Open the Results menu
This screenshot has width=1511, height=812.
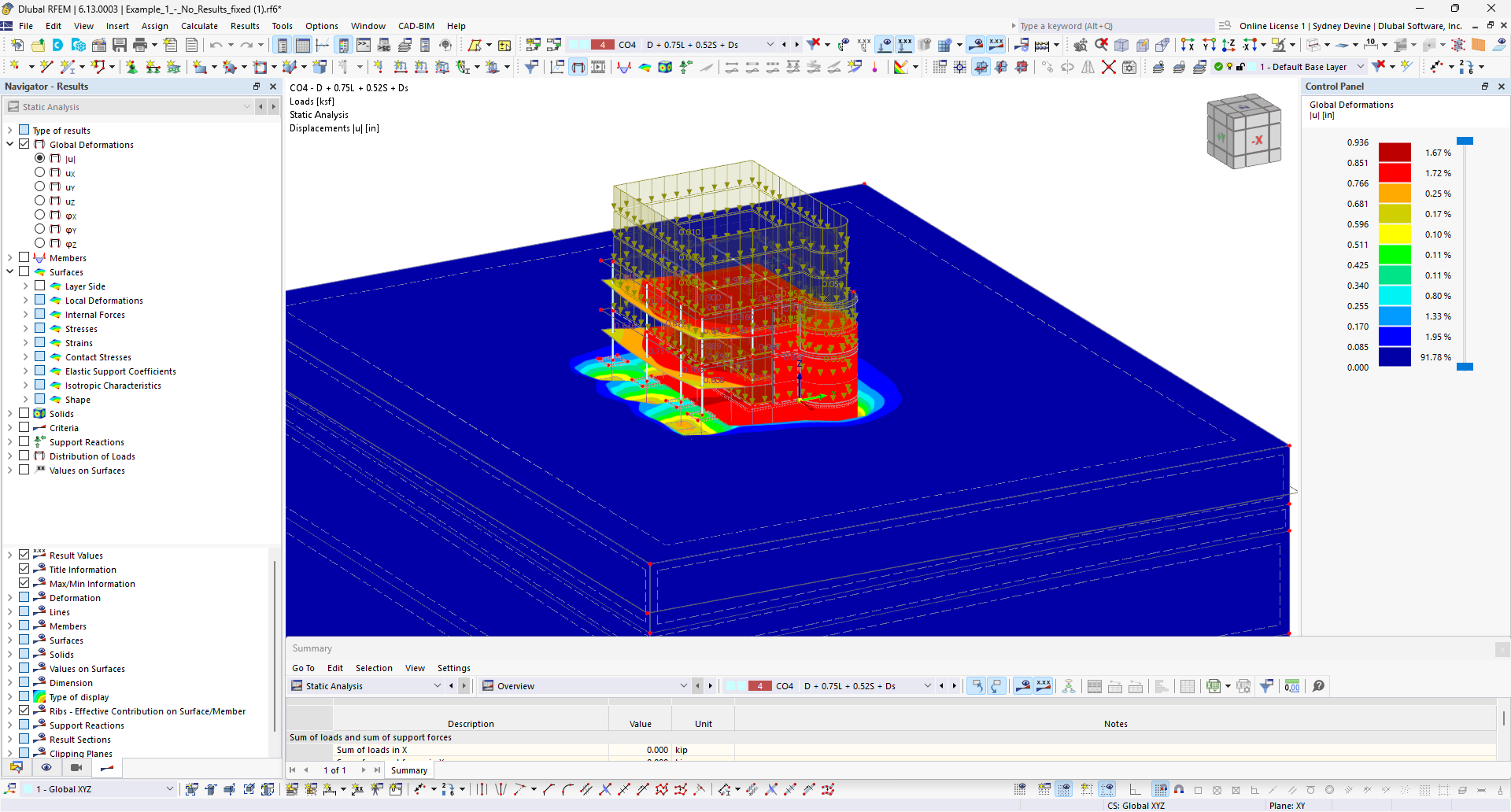tap(245, 26)
